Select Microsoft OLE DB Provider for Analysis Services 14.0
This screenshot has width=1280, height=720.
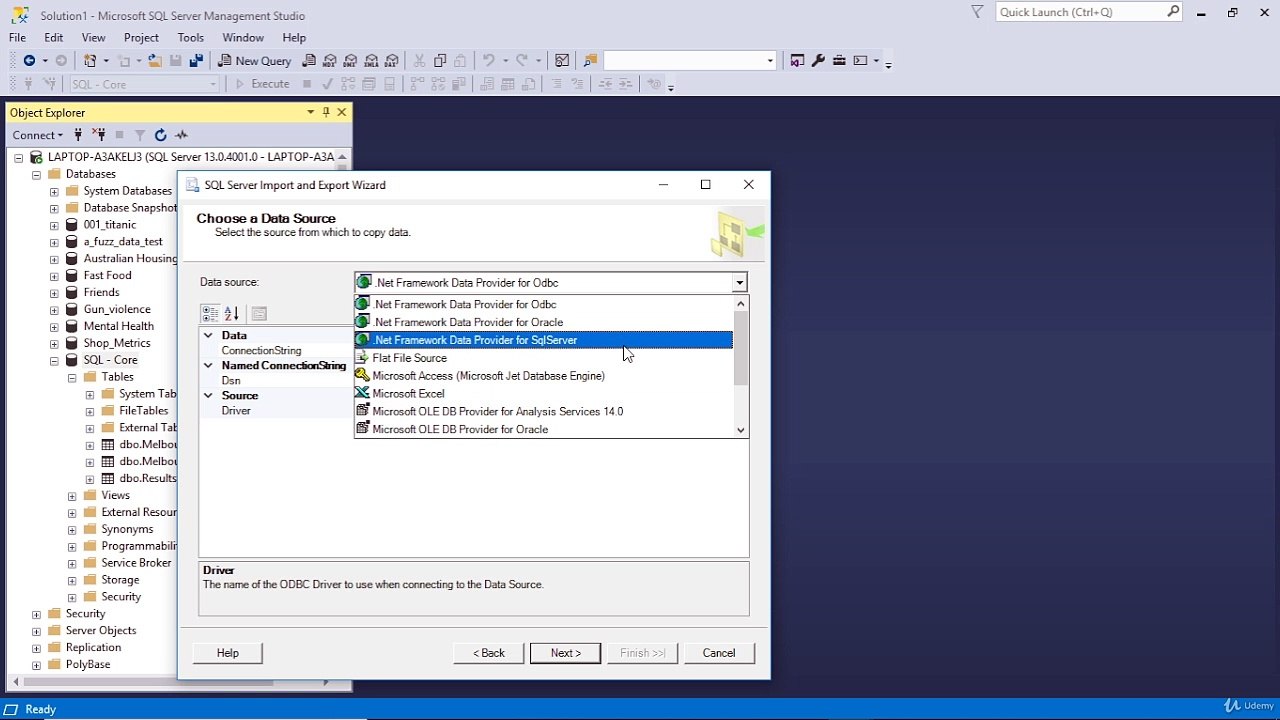[544, 412]
